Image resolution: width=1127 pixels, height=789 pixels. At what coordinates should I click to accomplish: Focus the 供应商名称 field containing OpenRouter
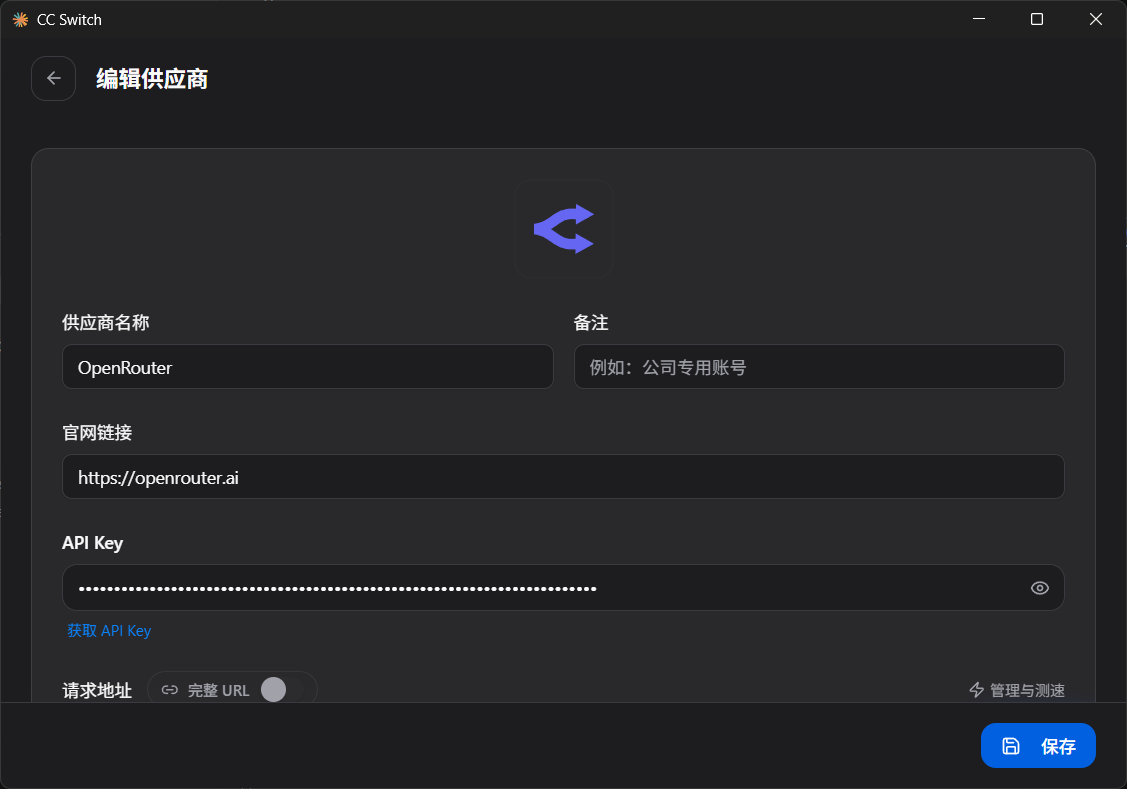308,367
